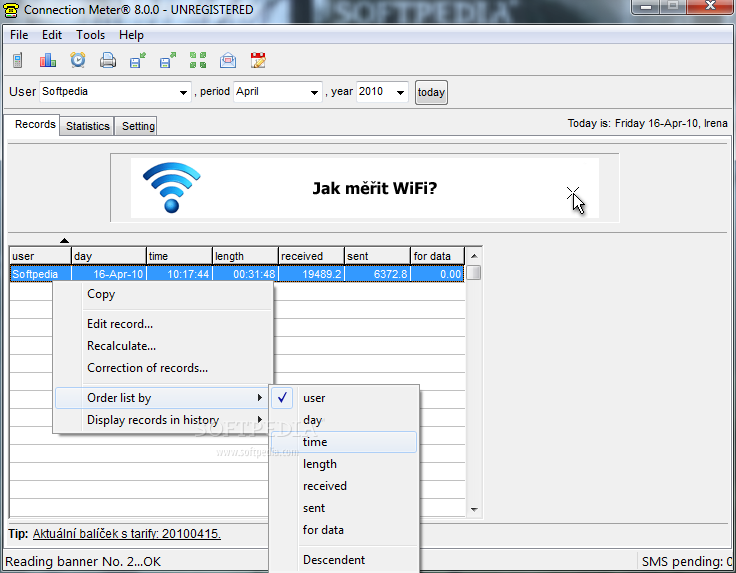The width and height of the screenshot is (736, 573).
Task: Switch to the Statistics tab
Action: point(87,126)
